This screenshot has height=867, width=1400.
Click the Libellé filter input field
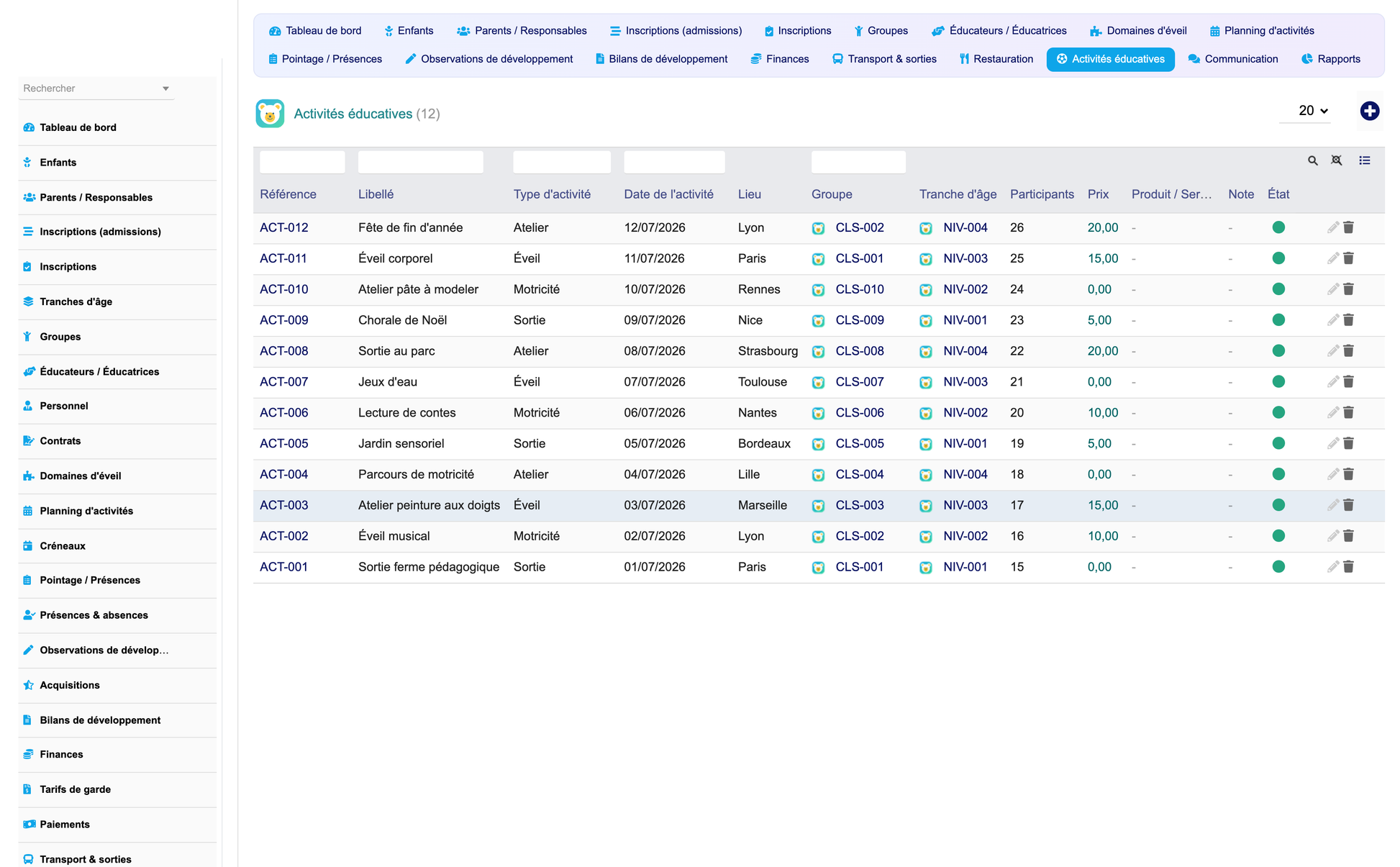point(420,162)
